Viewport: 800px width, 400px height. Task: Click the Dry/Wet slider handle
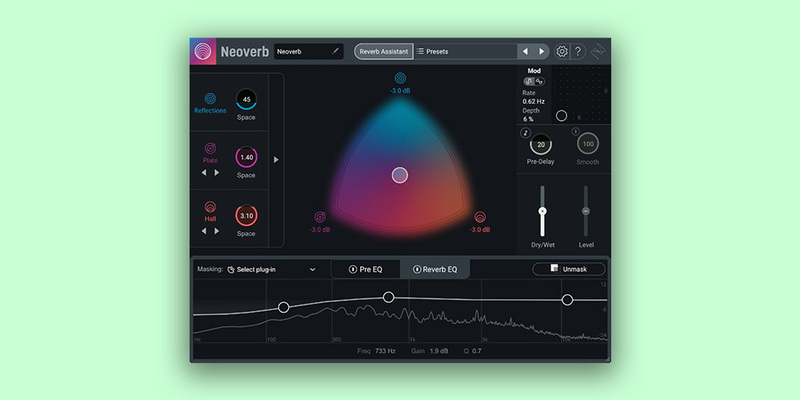[x=543, y=212]
